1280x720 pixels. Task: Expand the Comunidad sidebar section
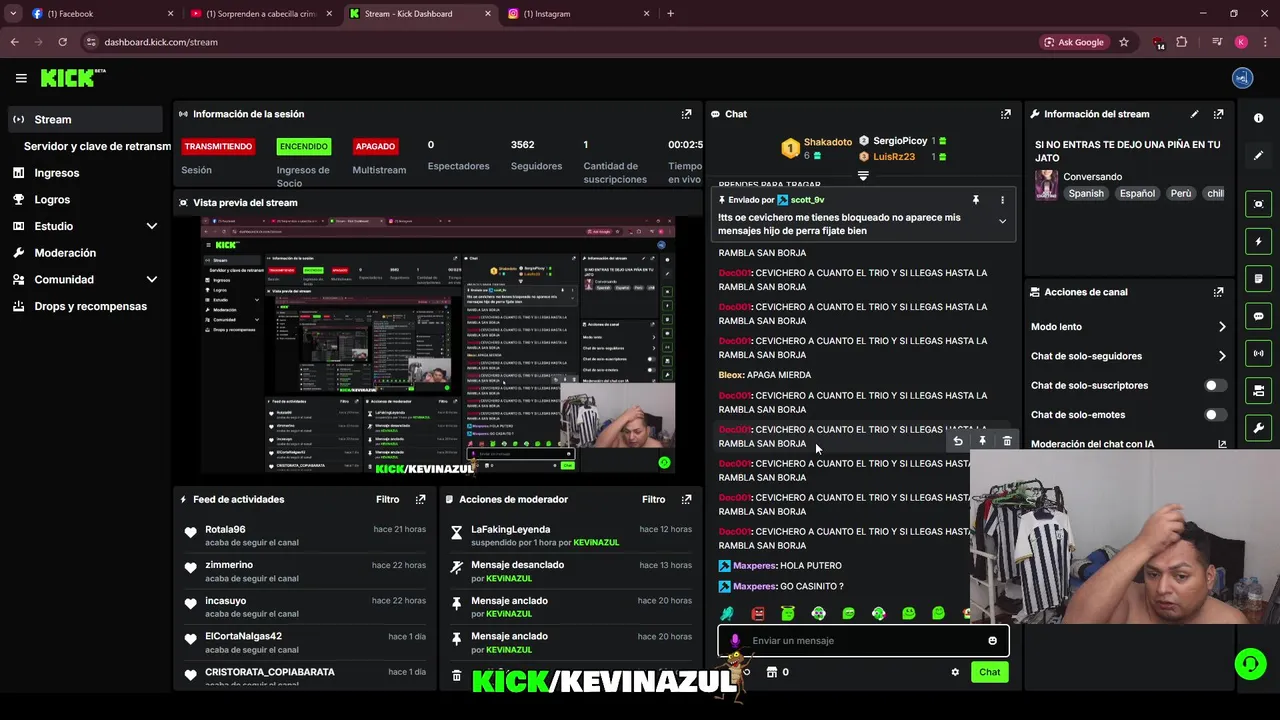tap(152, 280)
